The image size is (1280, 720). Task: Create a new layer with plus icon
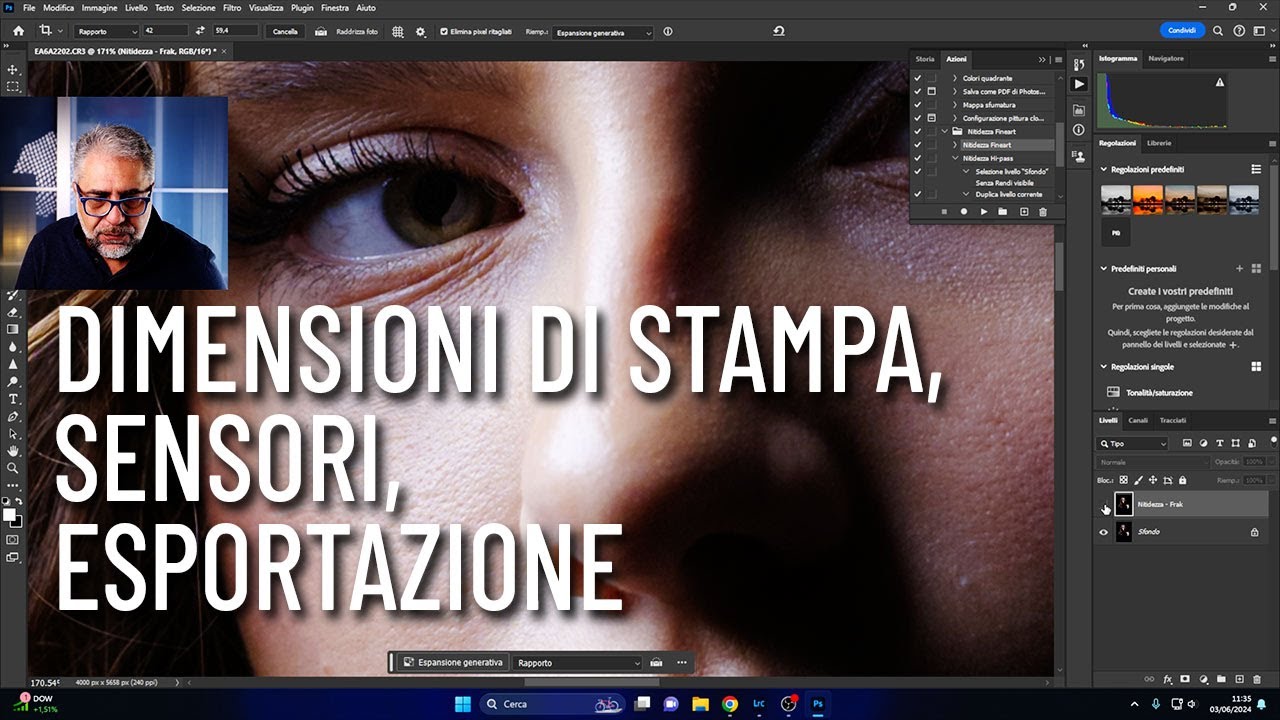pyautogui.click(x=1240, y=680)
